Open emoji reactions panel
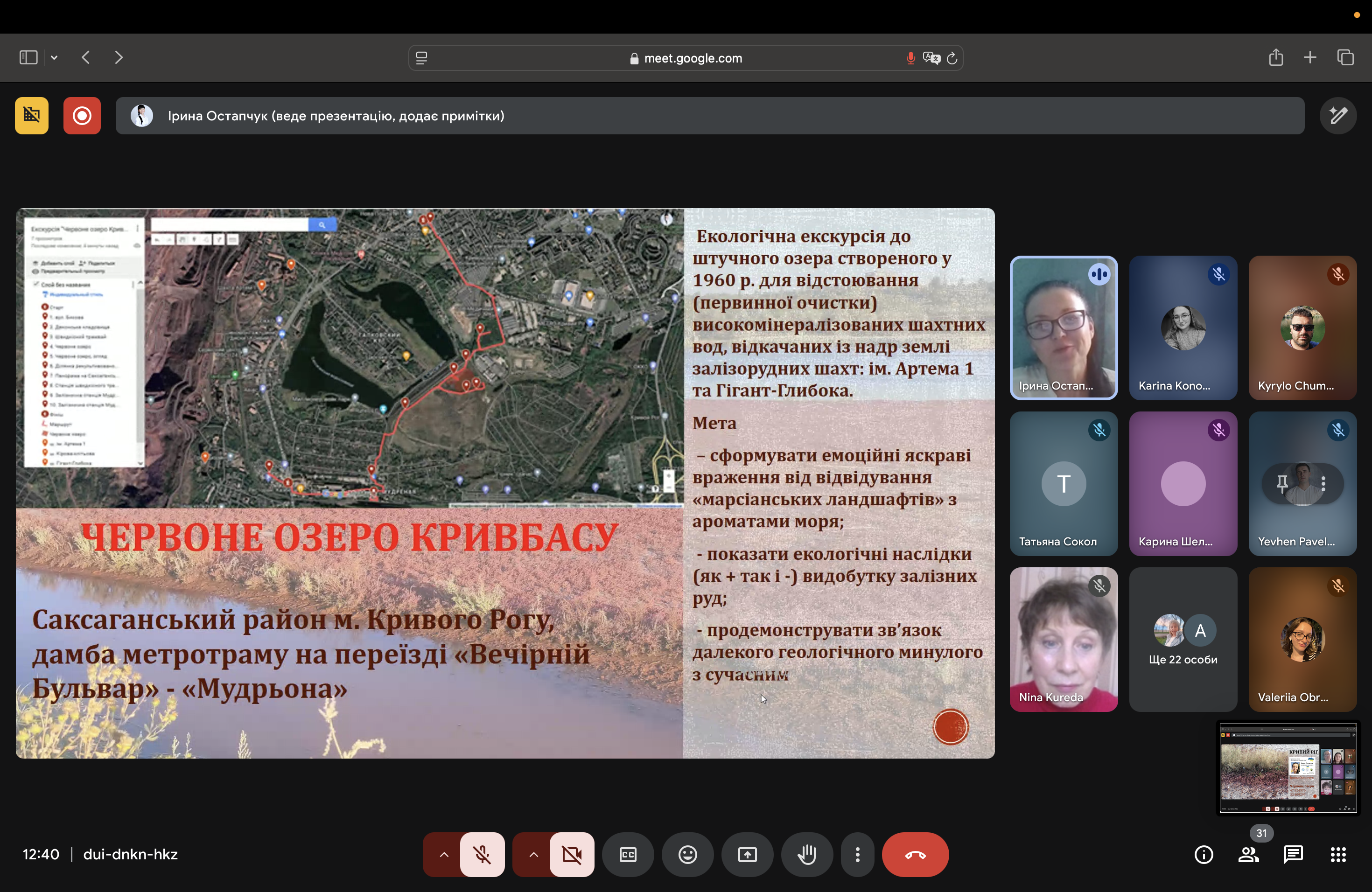Image resolution: width=1372 pixels, height=892 pixels. 687,855
